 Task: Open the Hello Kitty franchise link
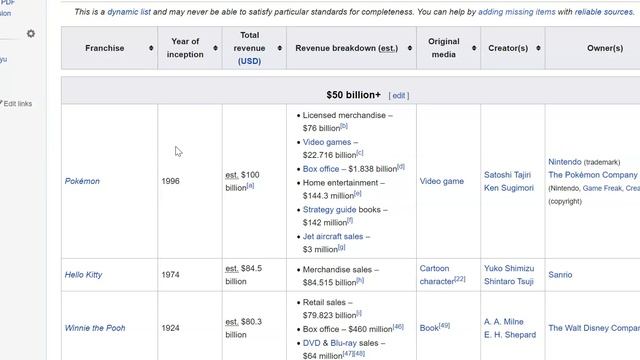point(83,275)
